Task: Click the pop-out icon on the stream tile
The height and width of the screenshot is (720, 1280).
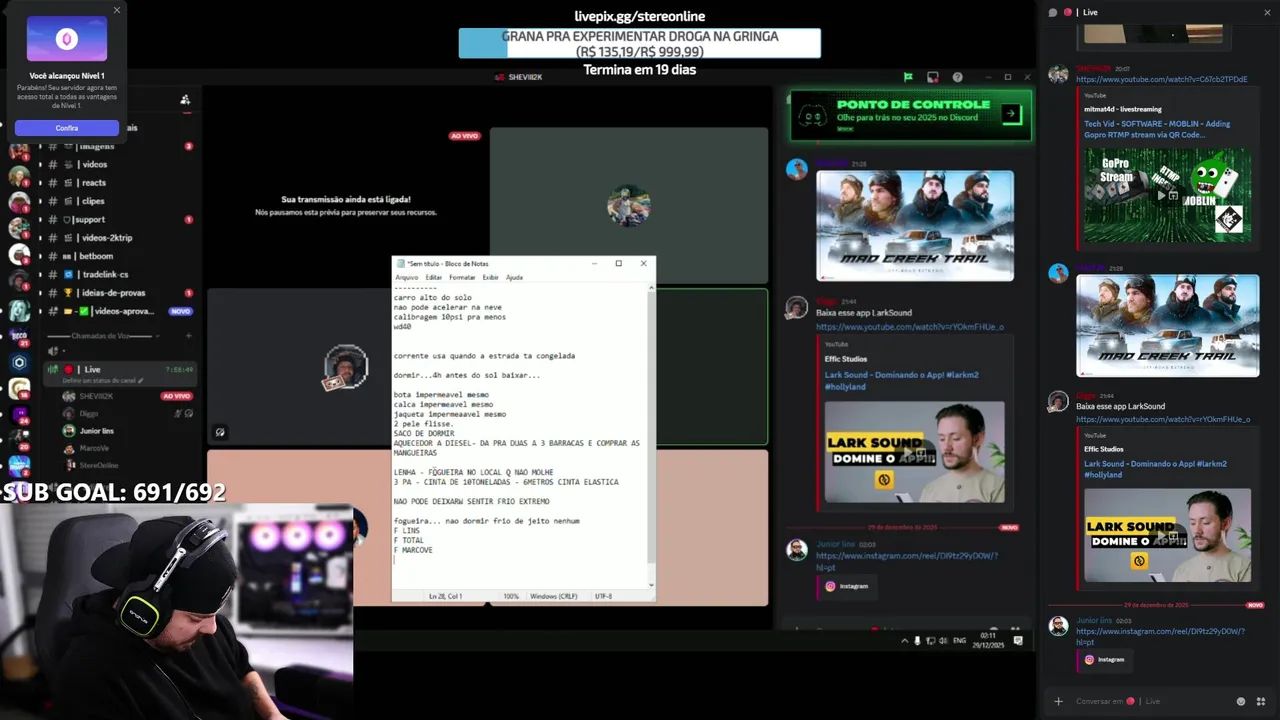Action: point(220,432)
